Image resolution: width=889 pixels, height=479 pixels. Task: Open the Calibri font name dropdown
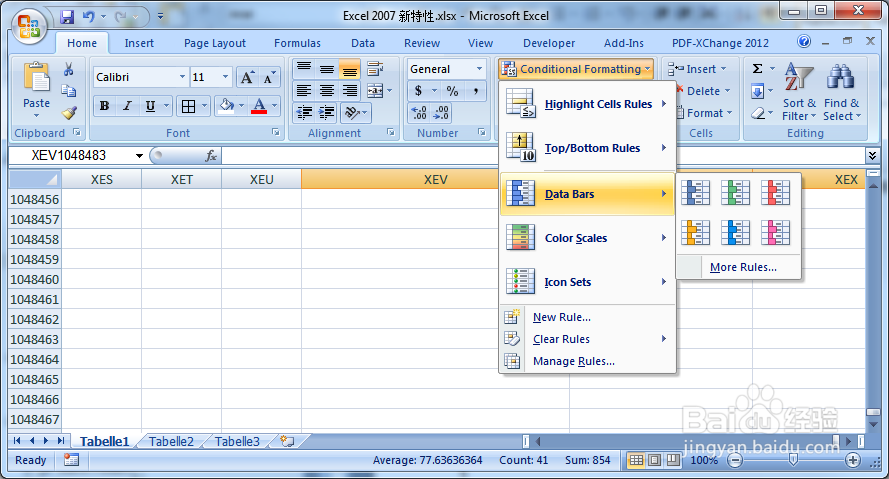pyautogui.click(x=182, y=77)
